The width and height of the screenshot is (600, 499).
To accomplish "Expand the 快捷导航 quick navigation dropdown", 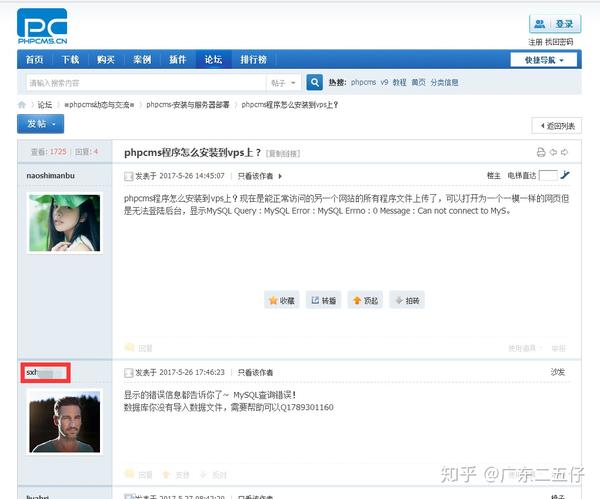I will (x=544, y=60).
